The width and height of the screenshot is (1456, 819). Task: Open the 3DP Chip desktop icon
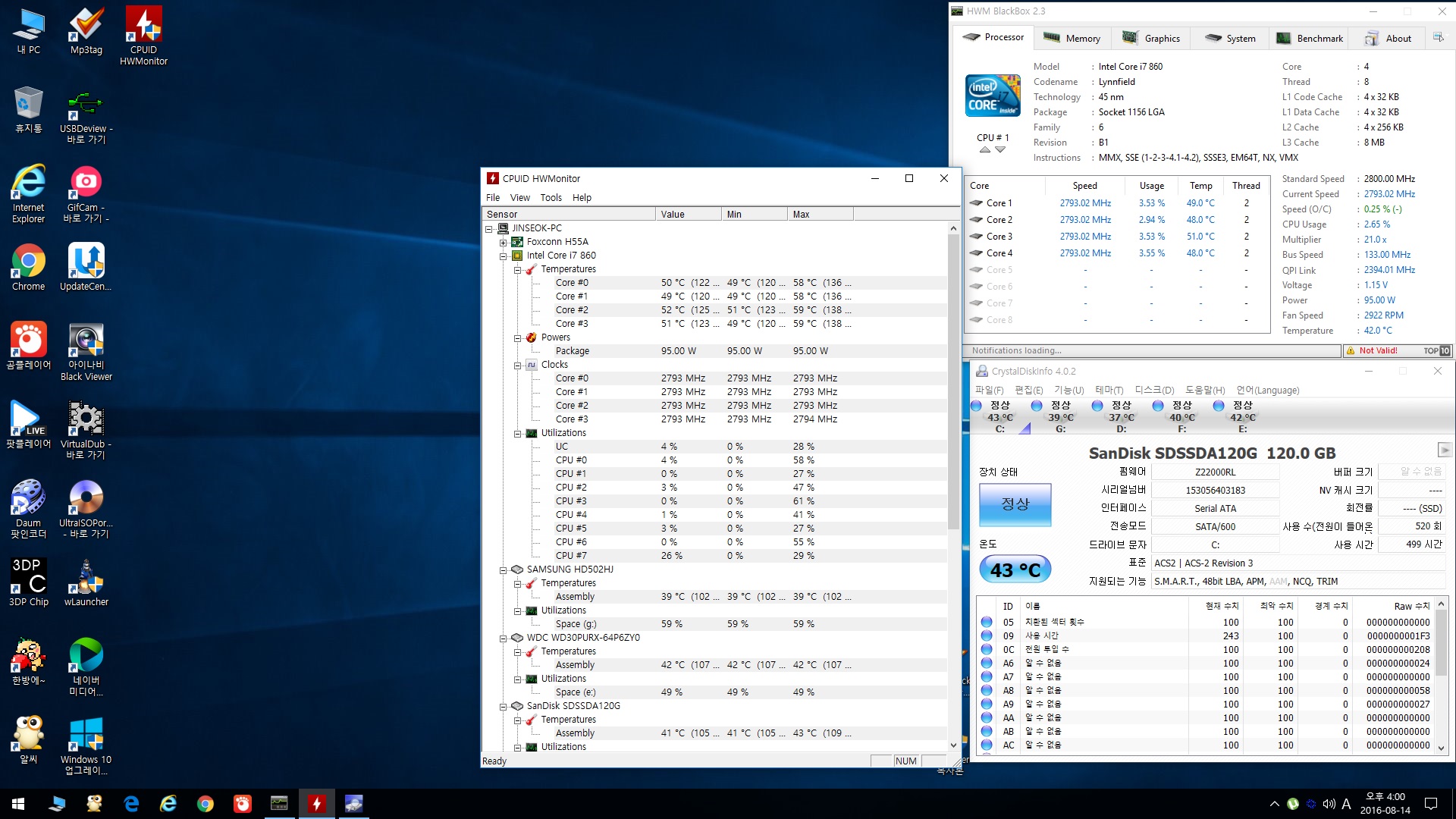coord(29,582)
